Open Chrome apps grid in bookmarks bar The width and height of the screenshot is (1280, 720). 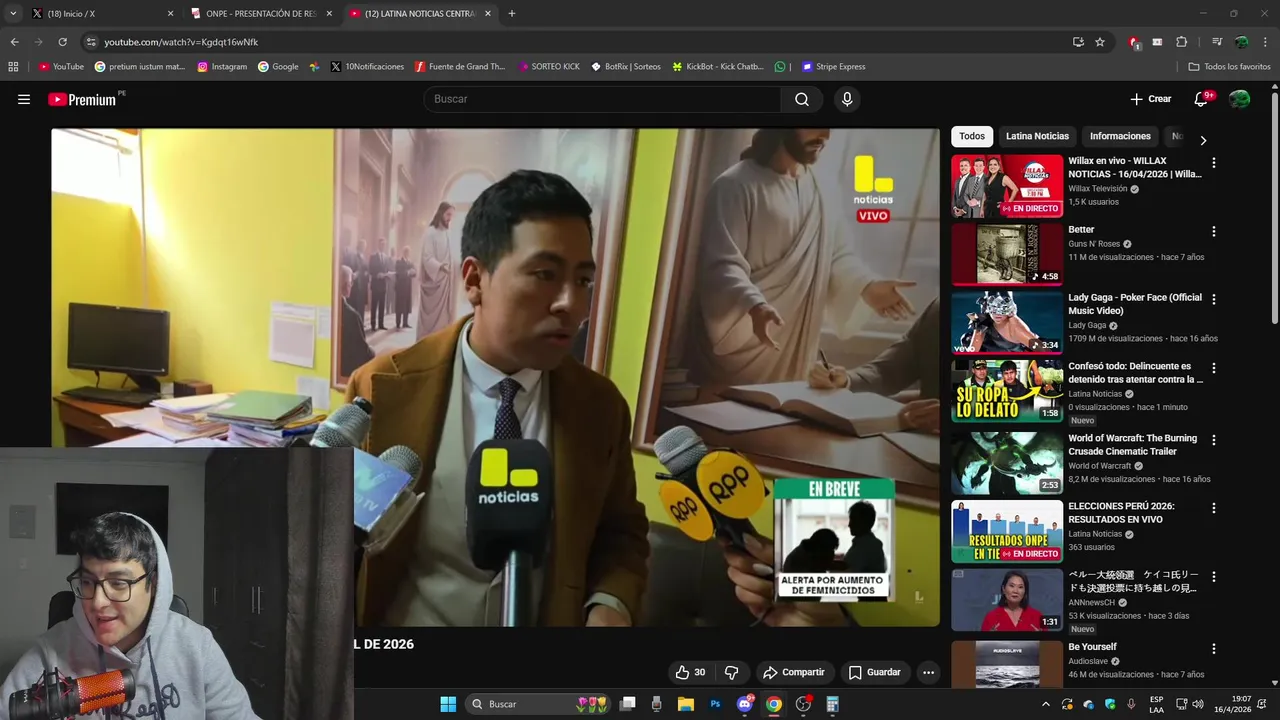tap(13, 67)
